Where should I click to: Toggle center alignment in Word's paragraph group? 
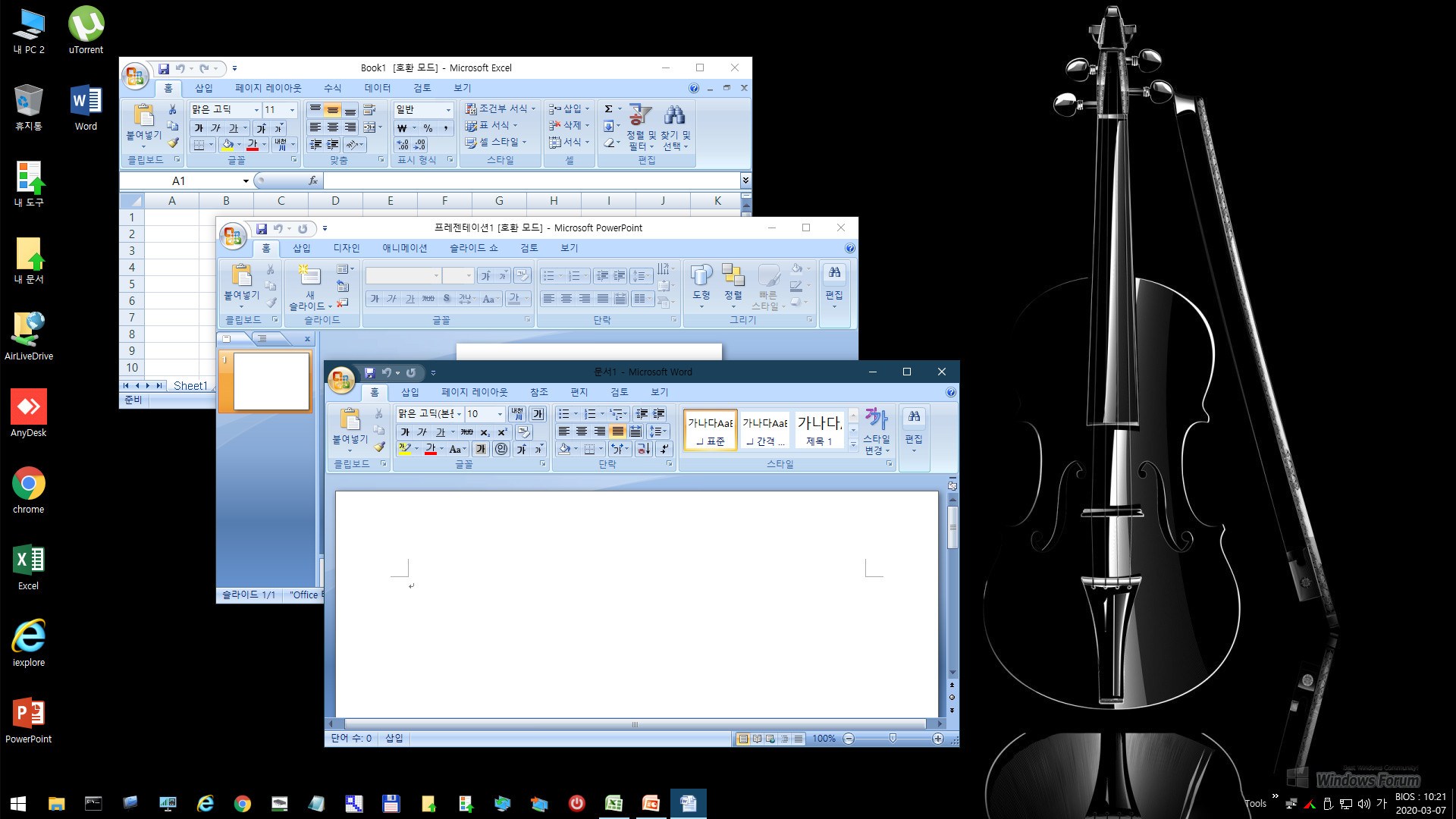(582, 431)
